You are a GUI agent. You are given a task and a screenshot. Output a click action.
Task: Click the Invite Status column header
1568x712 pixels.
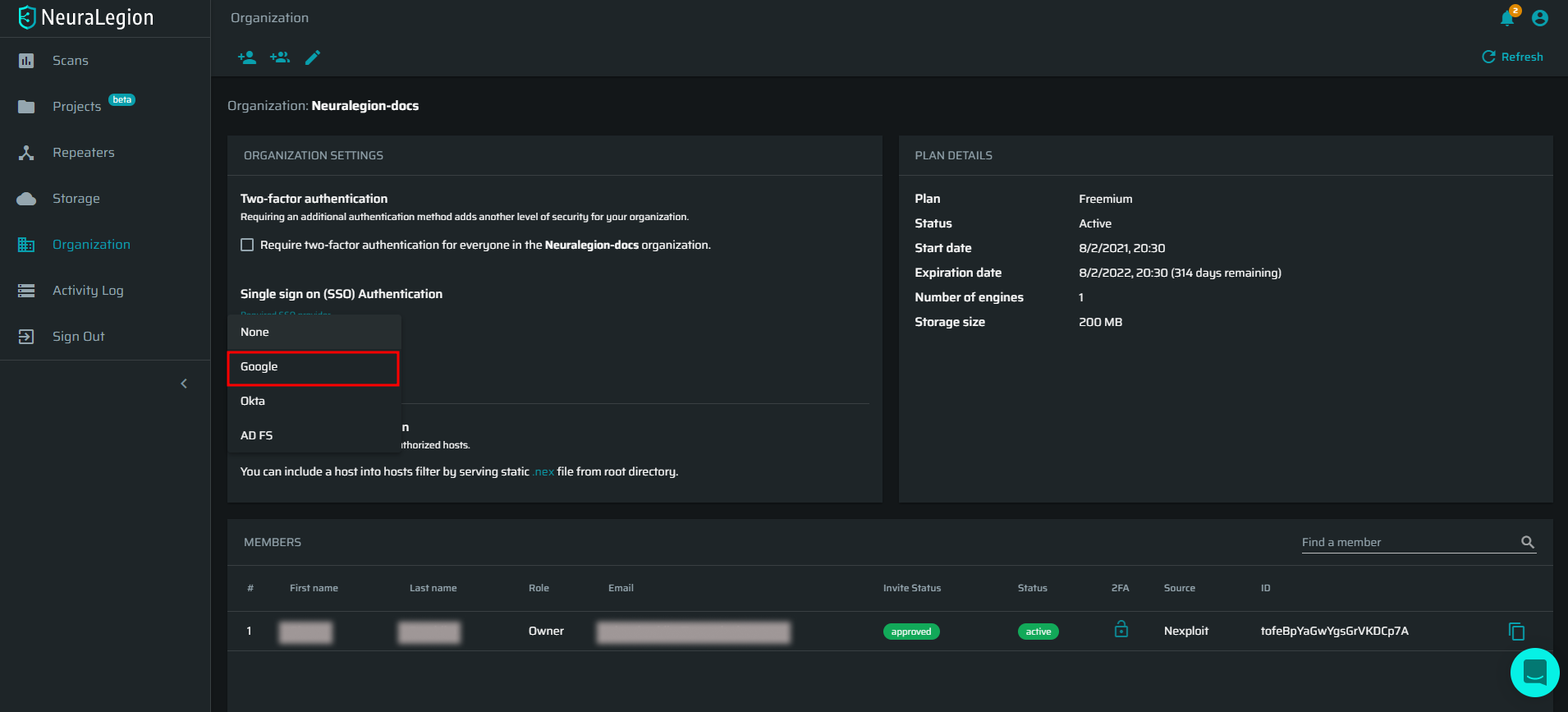point(912,588)
